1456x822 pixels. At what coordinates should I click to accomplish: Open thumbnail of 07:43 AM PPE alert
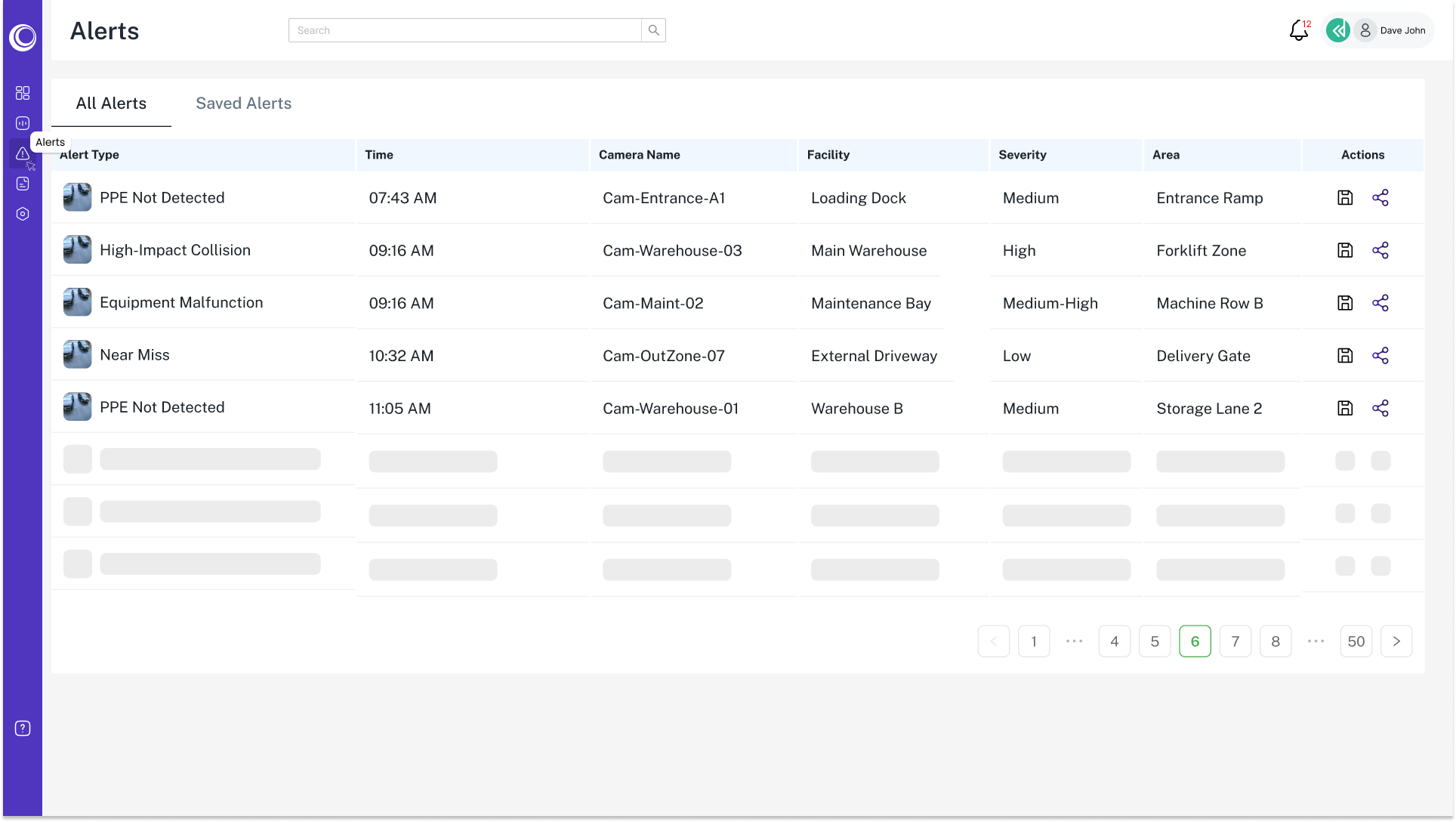(x=77, y=197)
